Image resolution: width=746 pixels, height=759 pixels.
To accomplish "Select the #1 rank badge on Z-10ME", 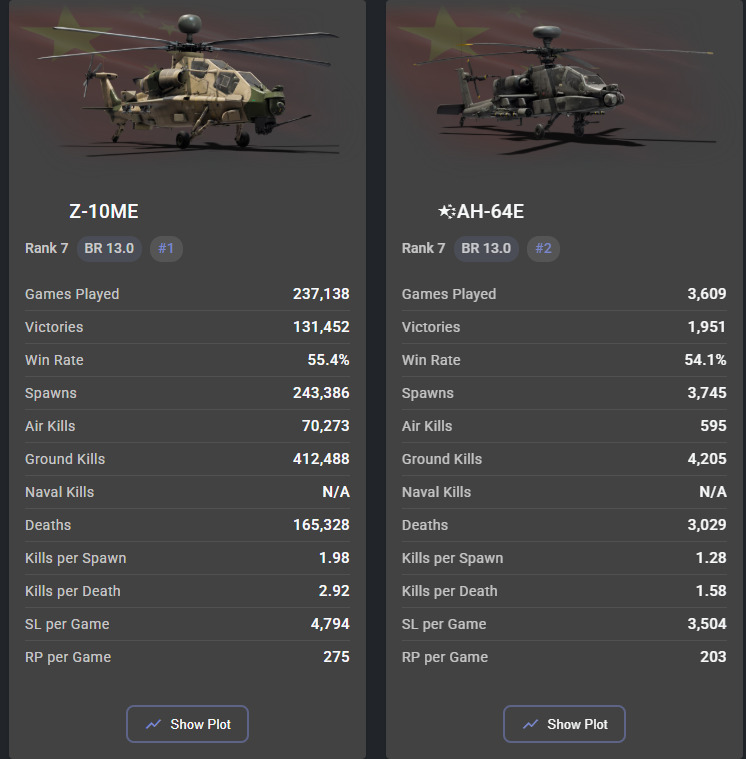I will tap(166, 248).
